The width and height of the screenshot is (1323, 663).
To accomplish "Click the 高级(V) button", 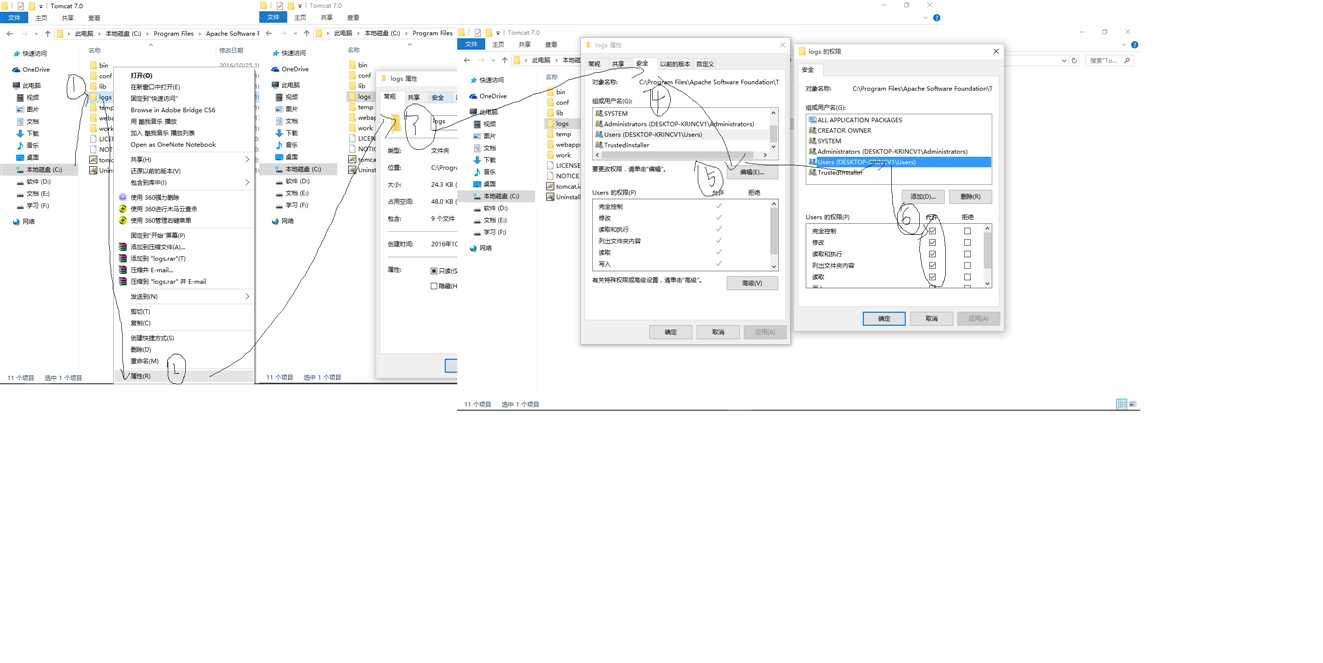I will (752, 283).
